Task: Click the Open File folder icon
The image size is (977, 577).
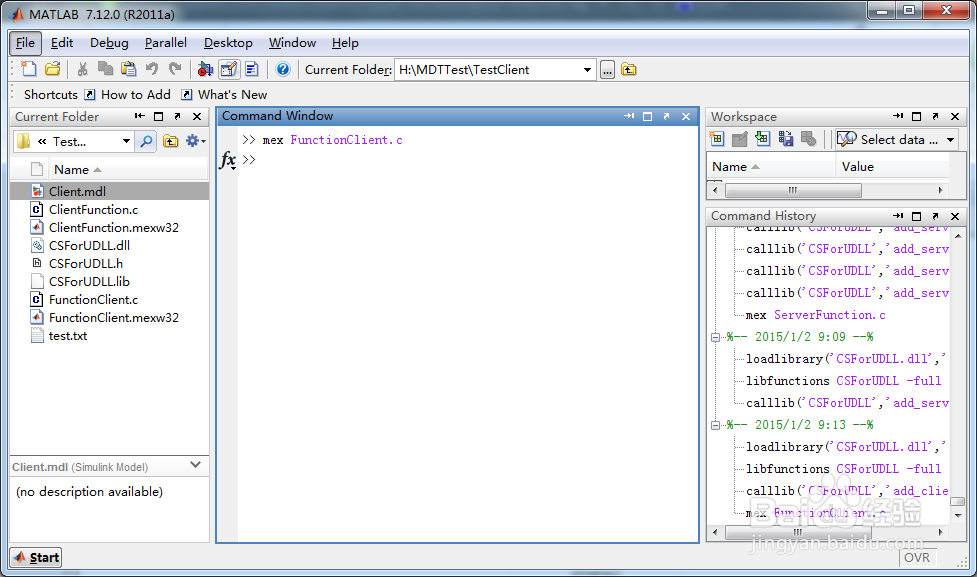Action: pyautogui.click(x=53, y=69)
